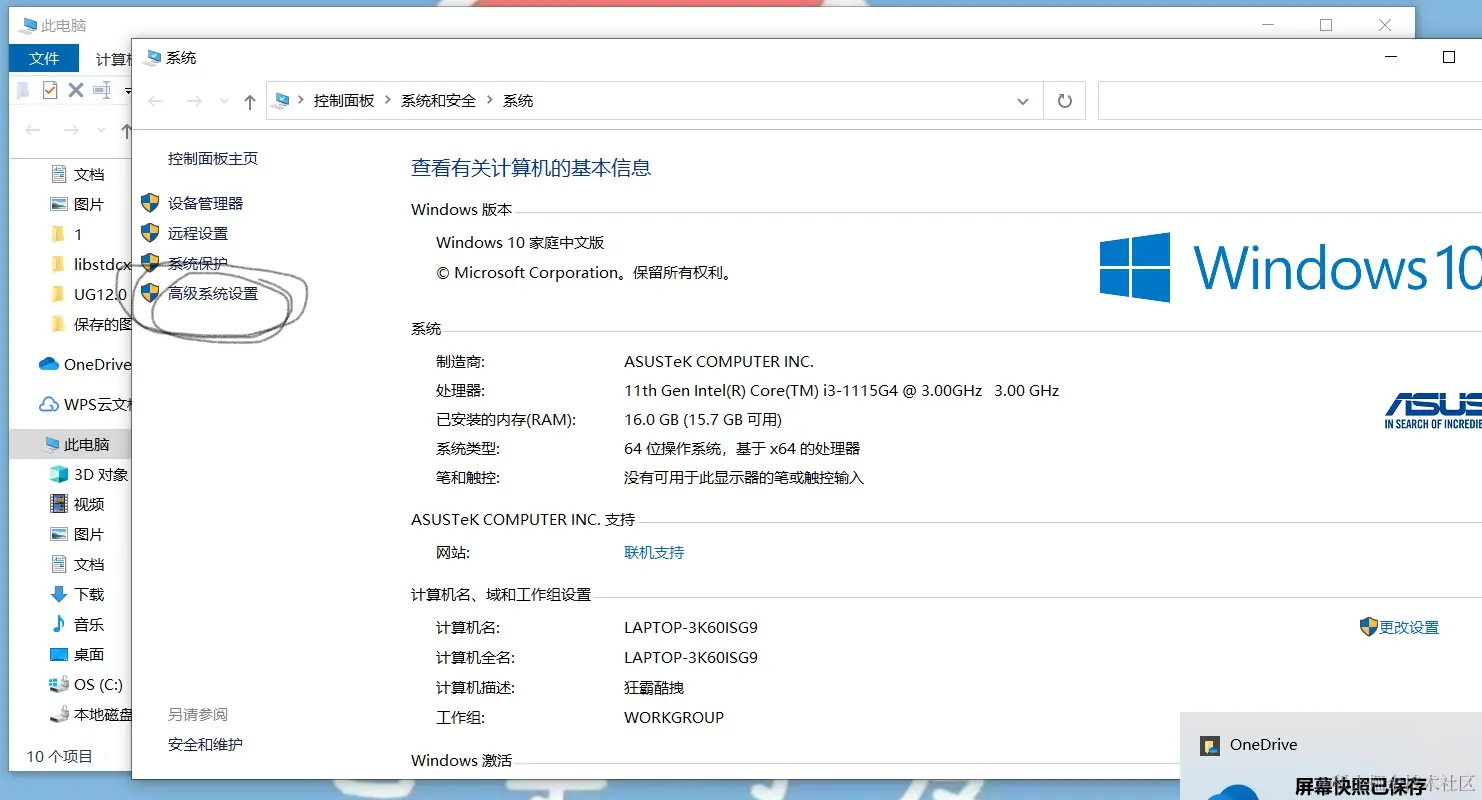Open recent locations dropdown in 系统 window
This screenshot has width=1482, height=800.
pyautogui.click(x=224, y=102)
